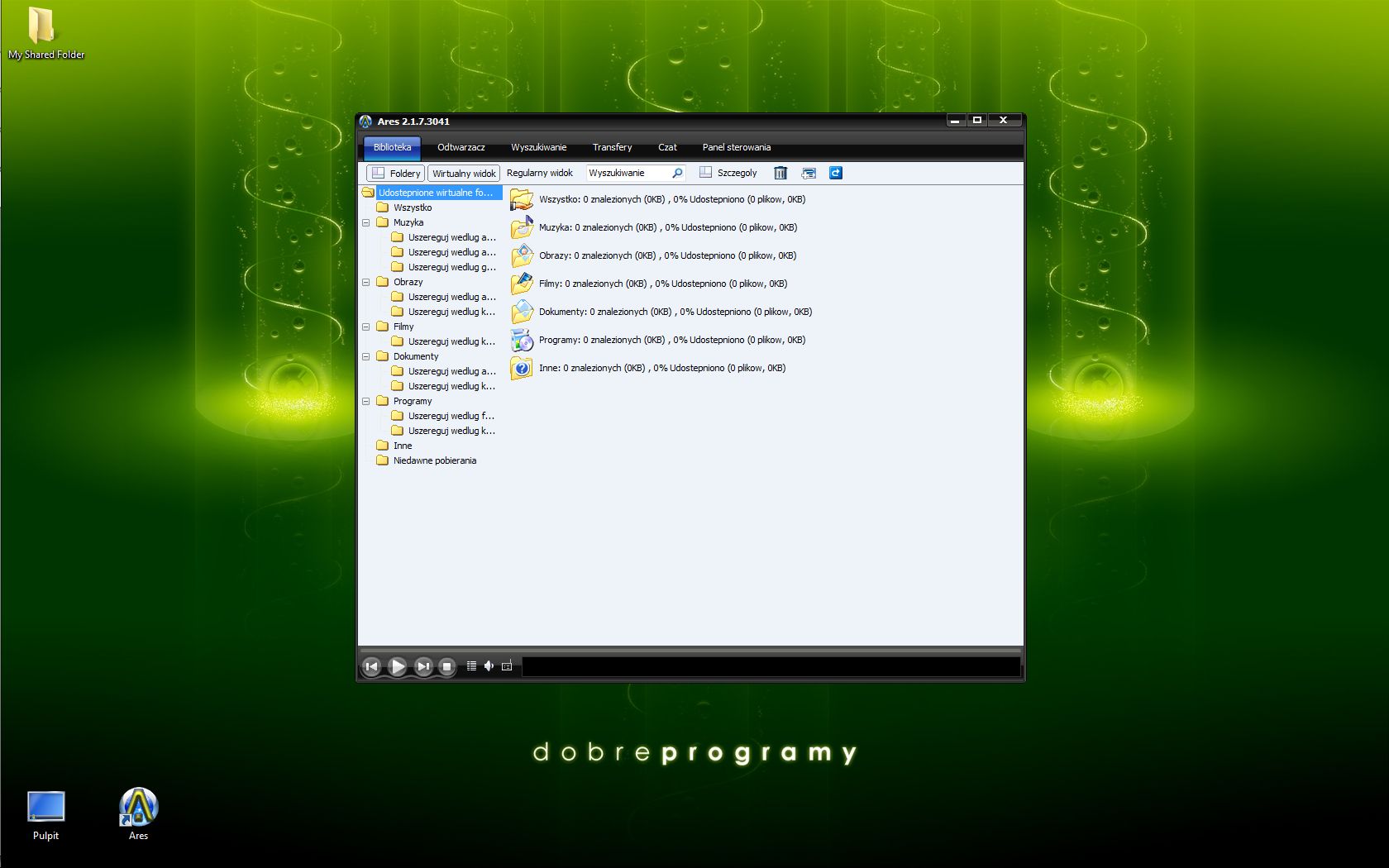Click the blue refresh library icon
This screenshot has width=1389, height=868.
(836, 174)
